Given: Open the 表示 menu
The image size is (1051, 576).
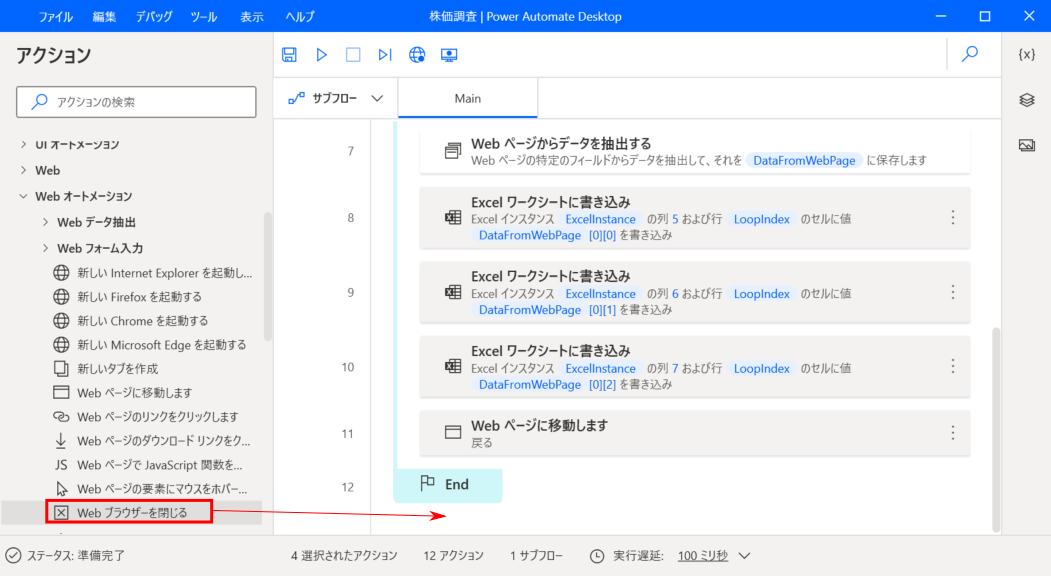Looking at the screenshot, I should (252, 17).
